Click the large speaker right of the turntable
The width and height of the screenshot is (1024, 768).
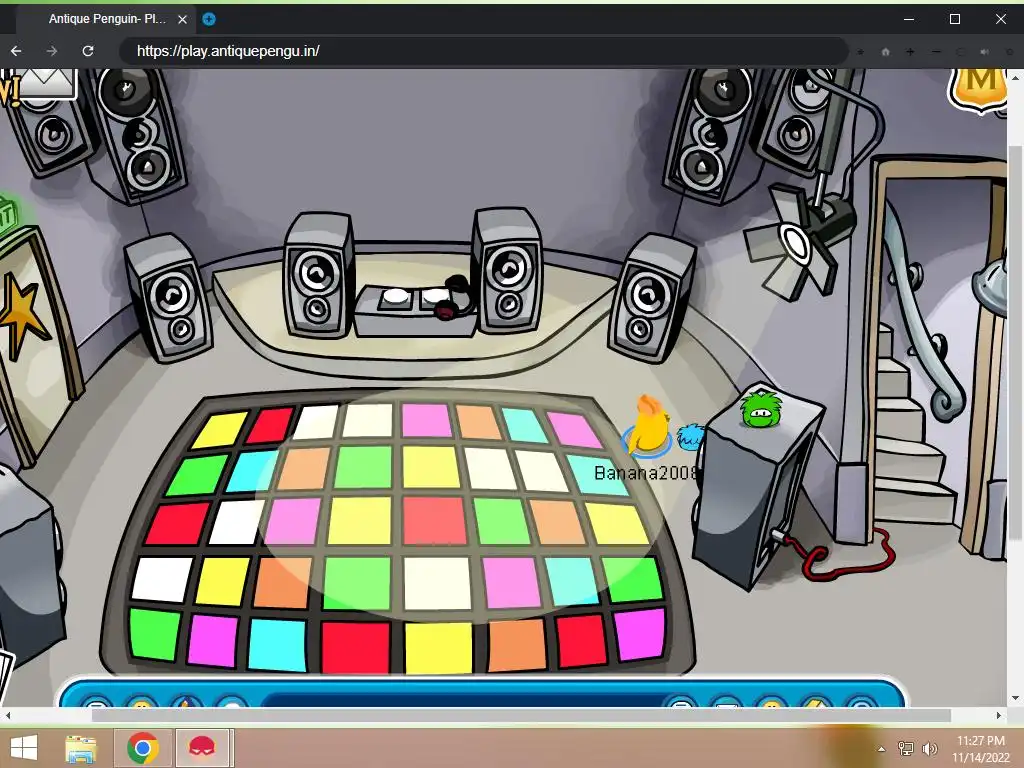(507, 270)
